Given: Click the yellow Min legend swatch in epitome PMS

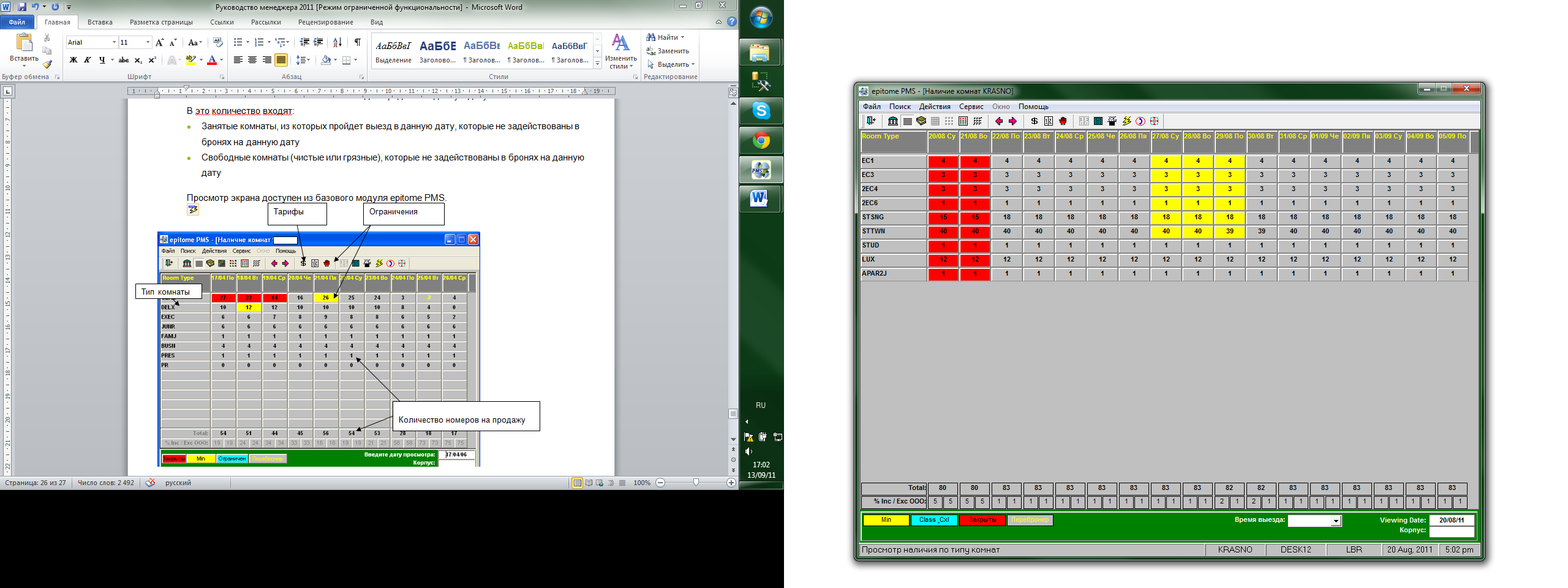Looking at the screenshot, I should (886, 520).
